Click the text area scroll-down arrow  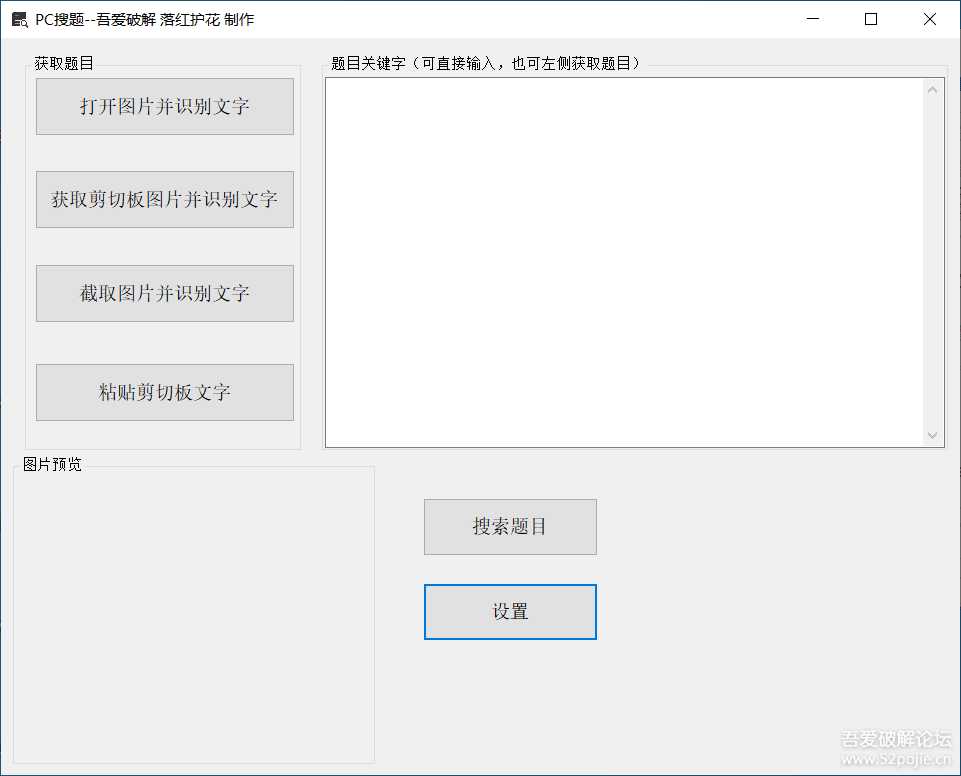(933, 435)
